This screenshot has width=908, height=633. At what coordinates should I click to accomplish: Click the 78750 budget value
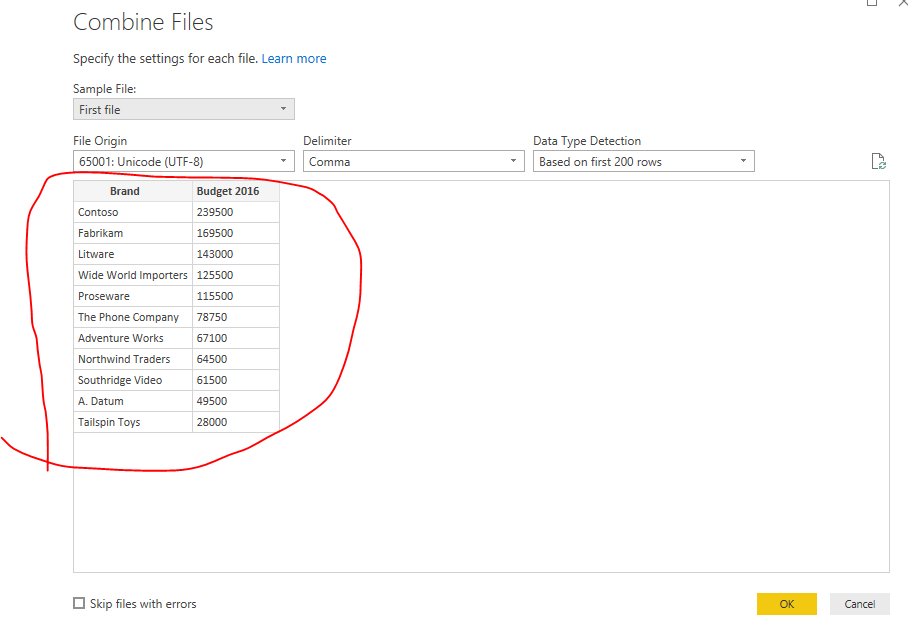point(236,317)
